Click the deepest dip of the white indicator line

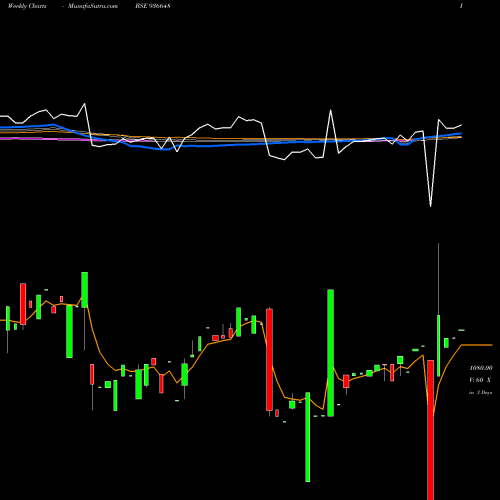click(430, 206)
